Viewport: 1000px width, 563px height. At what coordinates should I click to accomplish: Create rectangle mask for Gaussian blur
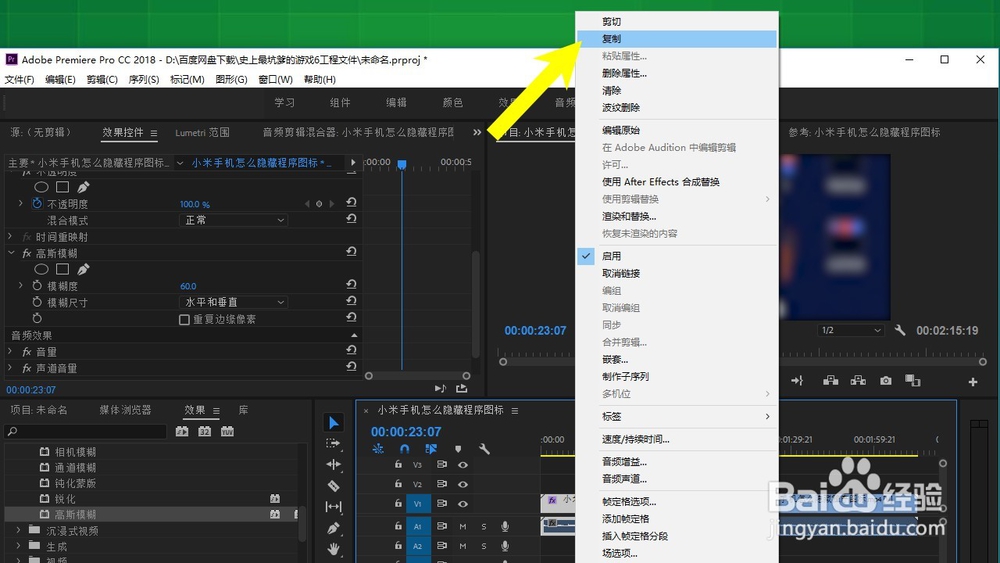(x=62, y=269)
